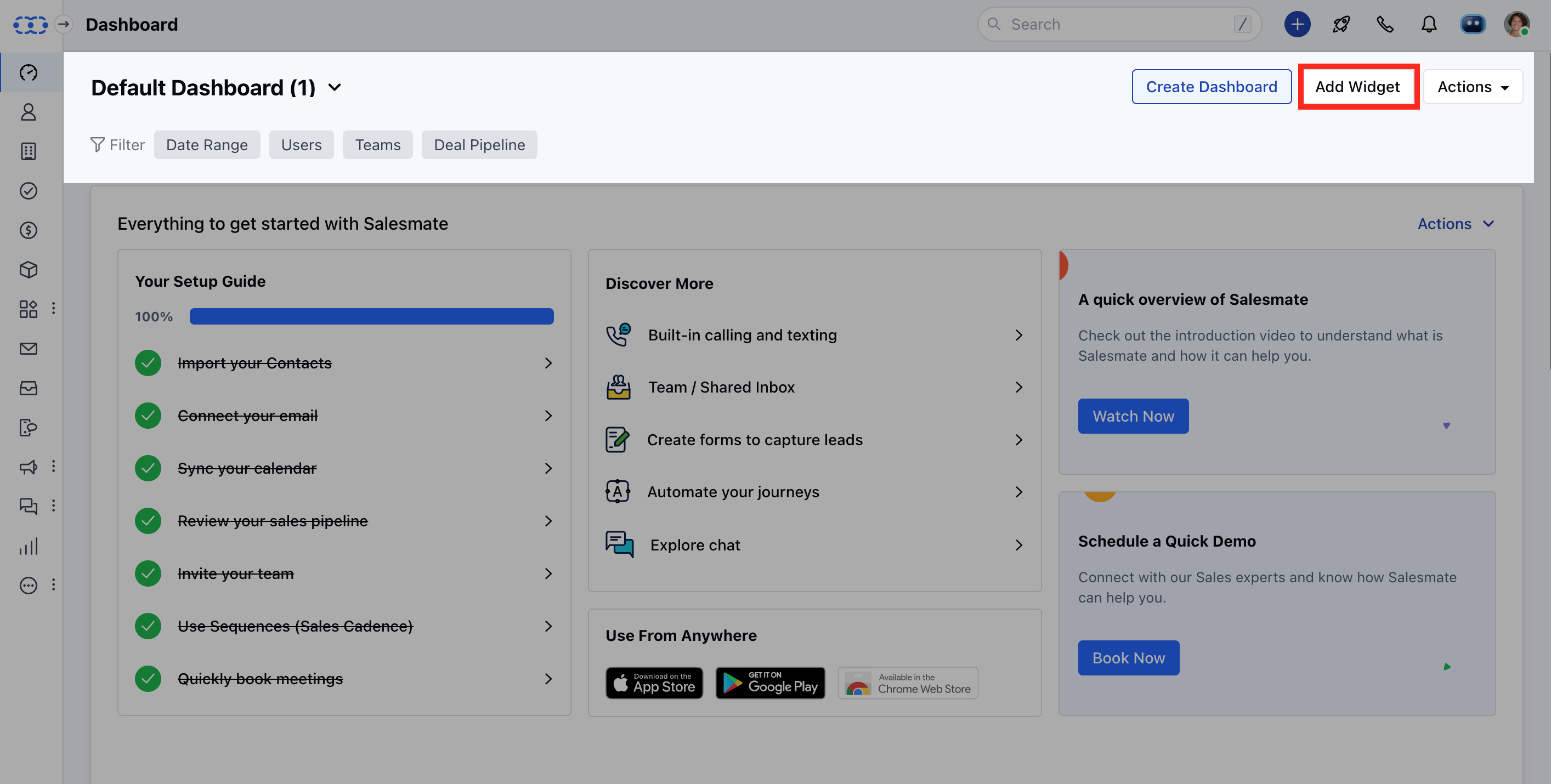The image size is (1551, 784).
Task: Click the Book Now button
Action: (1128, 658)
